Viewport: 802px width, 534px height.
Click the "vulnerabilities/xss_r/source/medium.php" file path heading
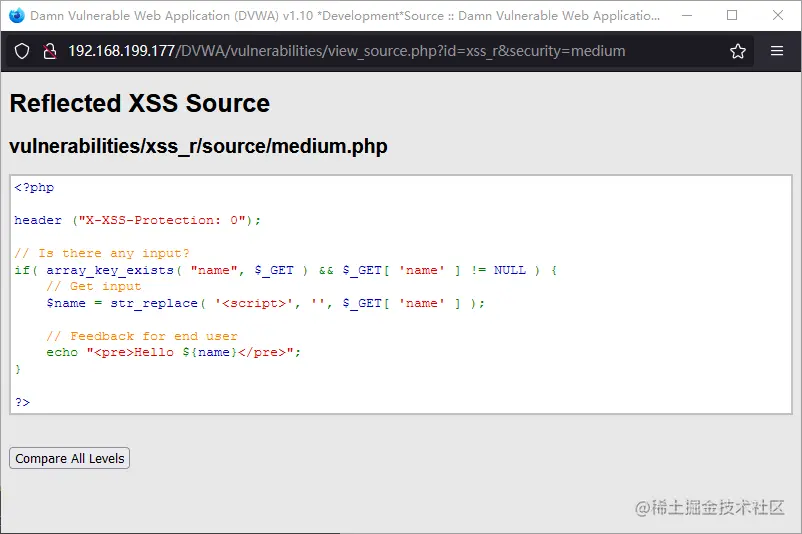[x=198, y=146]
